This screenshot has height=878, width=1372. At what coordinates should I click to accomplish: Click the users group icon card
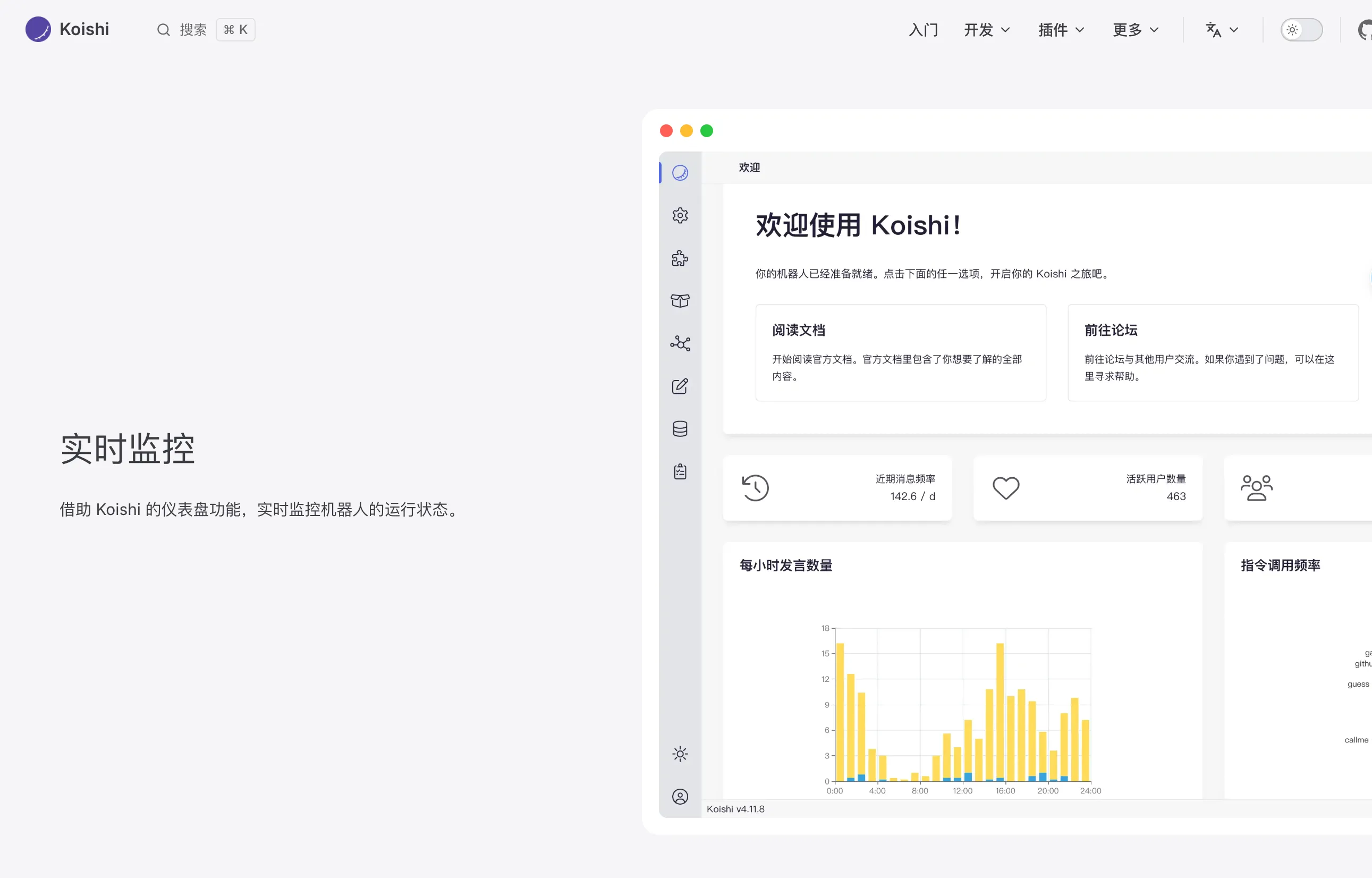(1256, 488)
